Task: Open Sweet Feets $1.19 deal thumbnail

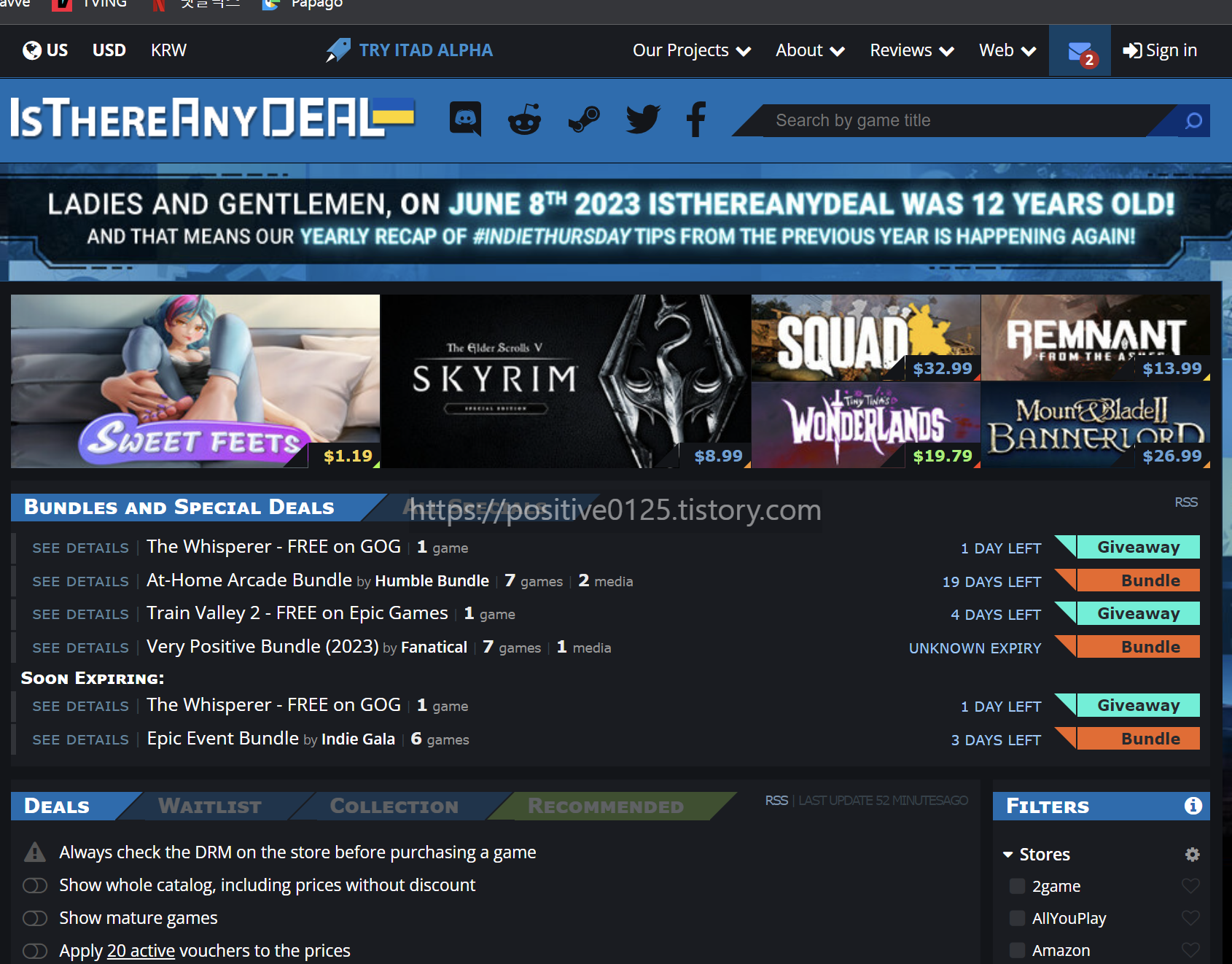Action: click(x=195, y=381)
